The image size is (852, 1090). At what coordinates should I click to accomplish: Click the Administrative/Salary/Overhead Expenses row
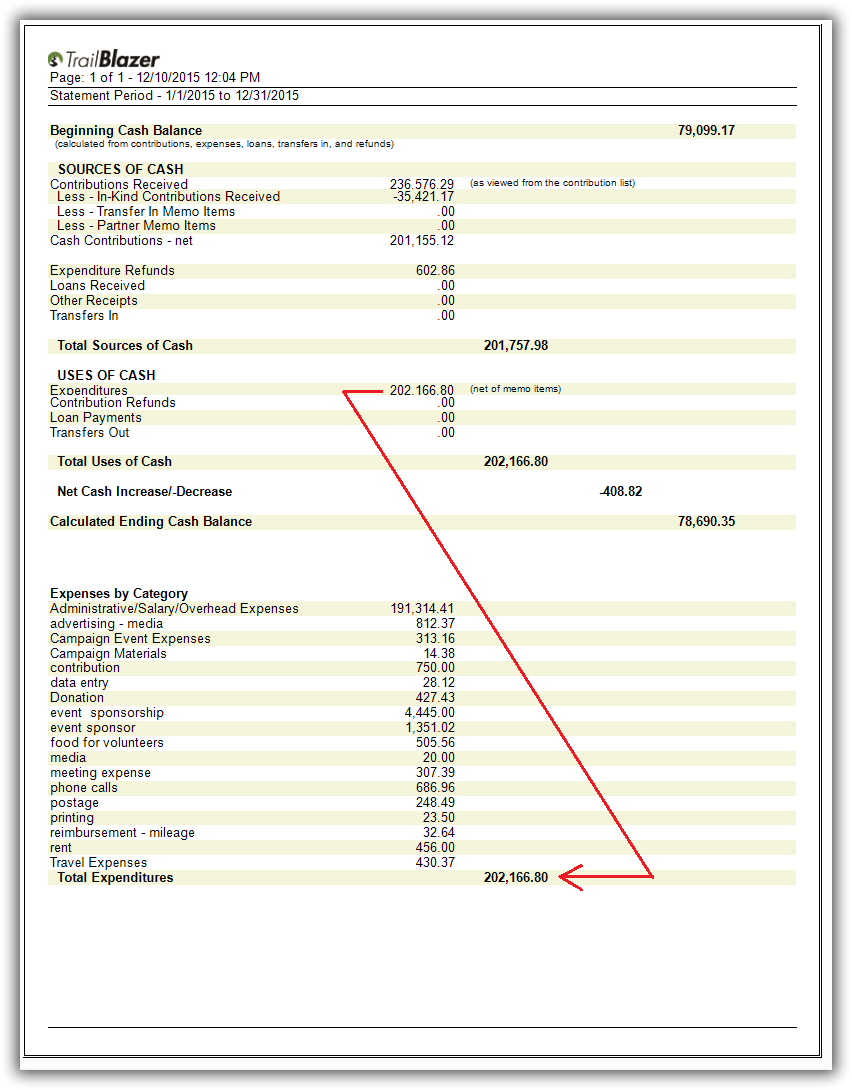[174, 609]
